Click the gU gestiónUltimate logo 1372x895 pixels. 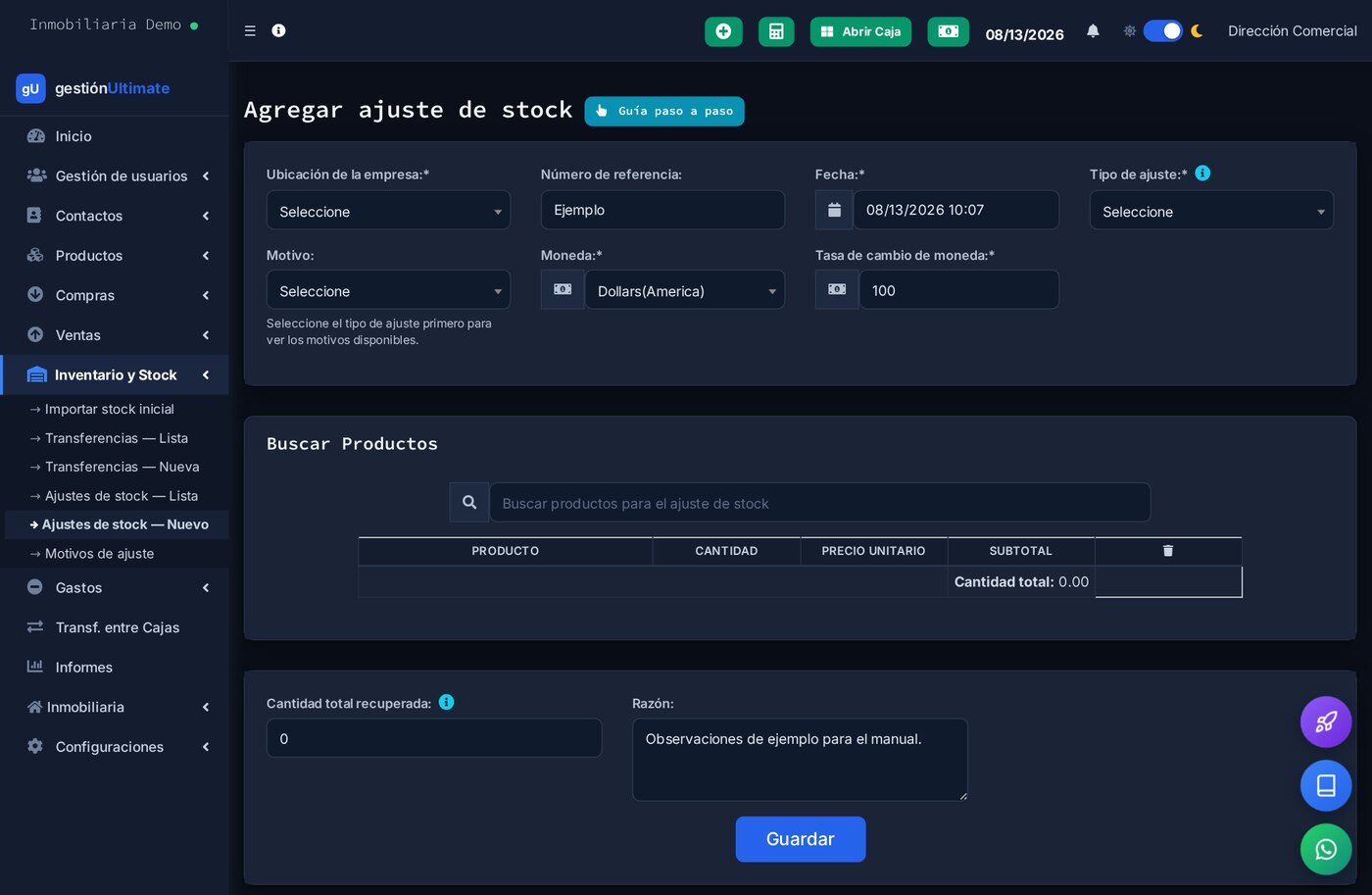click(x=93, y=88)
